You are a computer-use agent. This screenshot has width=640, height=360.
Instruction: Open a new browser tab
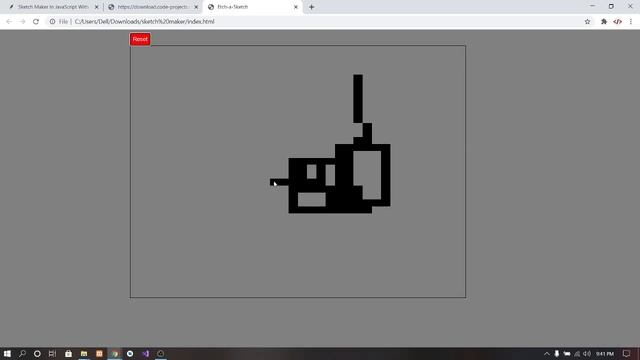coord(311,7)
